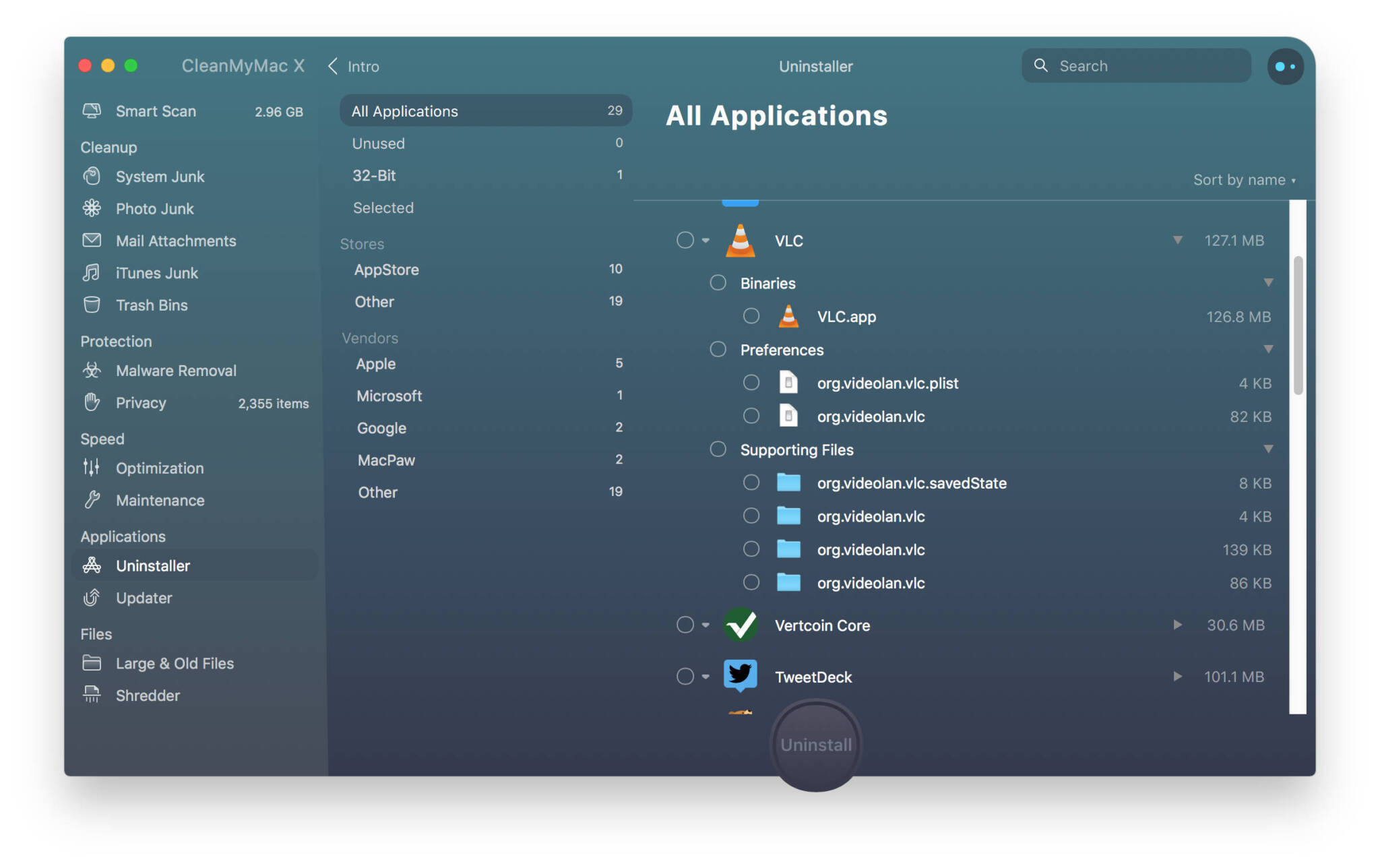The image size is (1380, 868).
Task: Select the Vertcoin Core app icon
Action: [x=740, y=625]
